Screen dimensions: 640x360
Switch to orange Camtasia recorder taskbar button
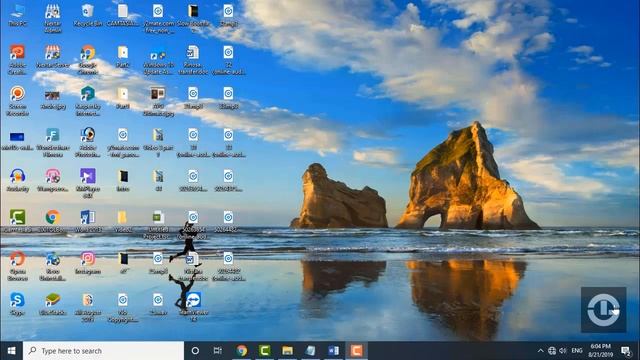tap(356, 351)
